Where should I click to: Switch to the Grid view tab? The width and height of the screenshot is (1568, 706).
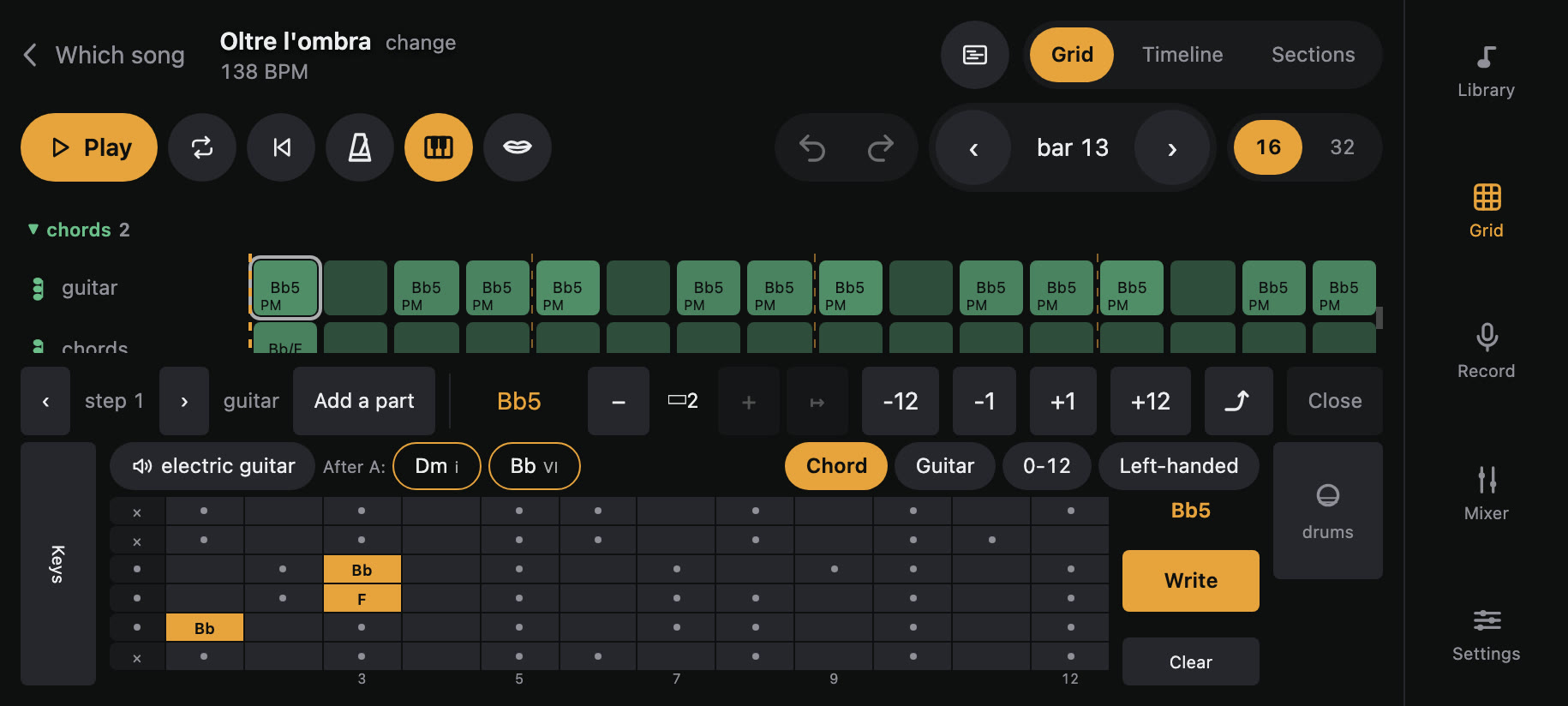click(x=1072, y=55)
